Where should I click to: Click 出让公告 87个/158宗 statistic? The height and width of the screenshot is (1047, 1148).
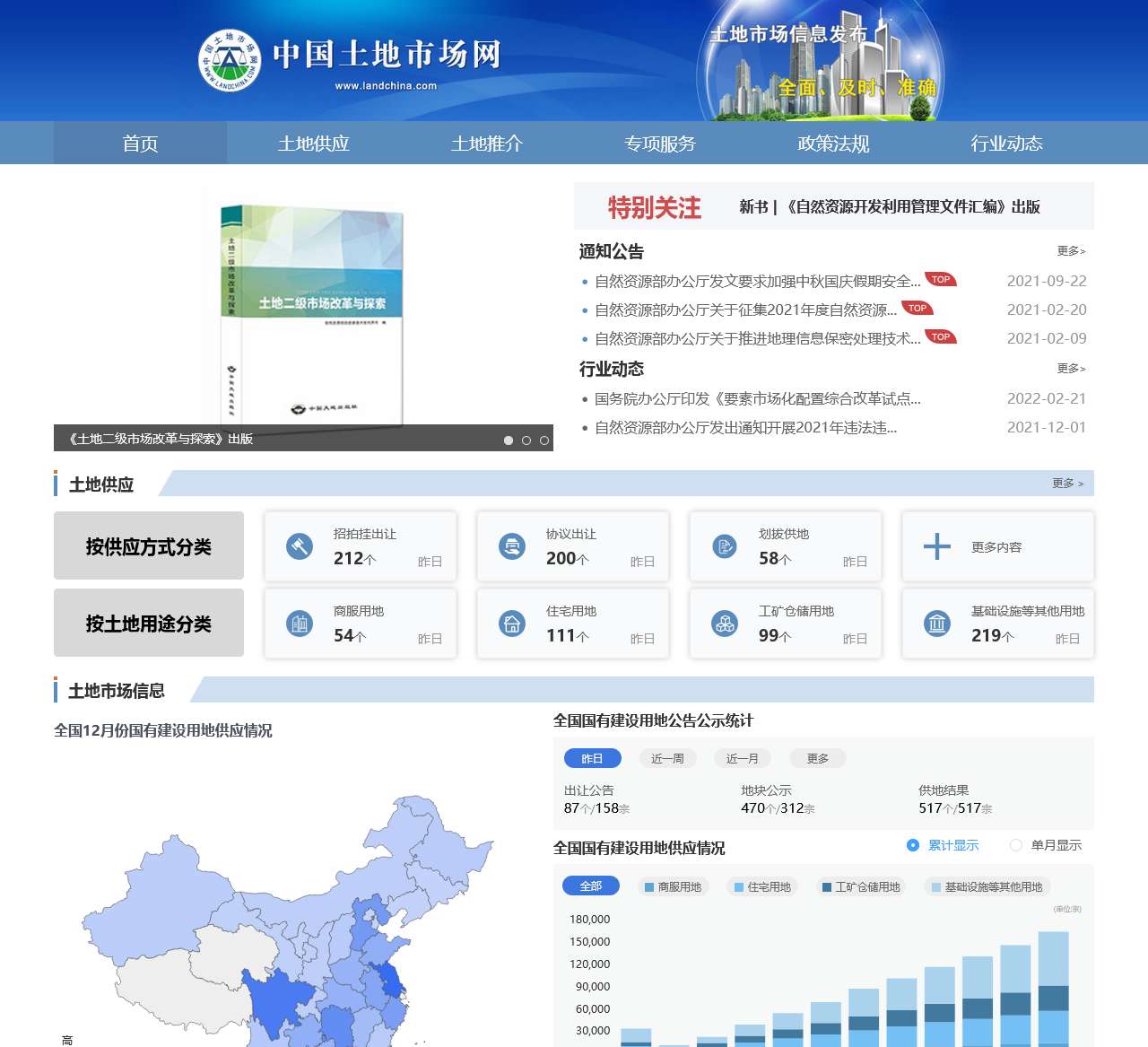[x=597, y=799]
